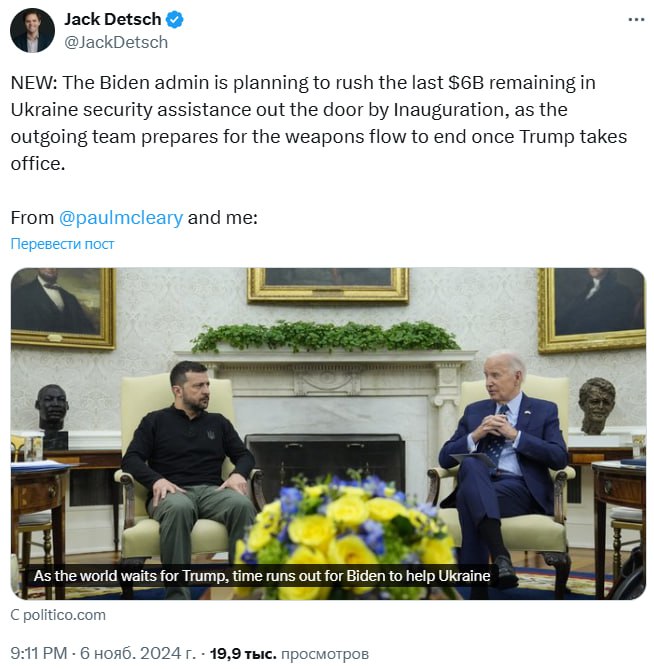This screenshot has width=654, height=669.
Task: Click the word "NEW:" in the tweet
Action: point(32,83)
